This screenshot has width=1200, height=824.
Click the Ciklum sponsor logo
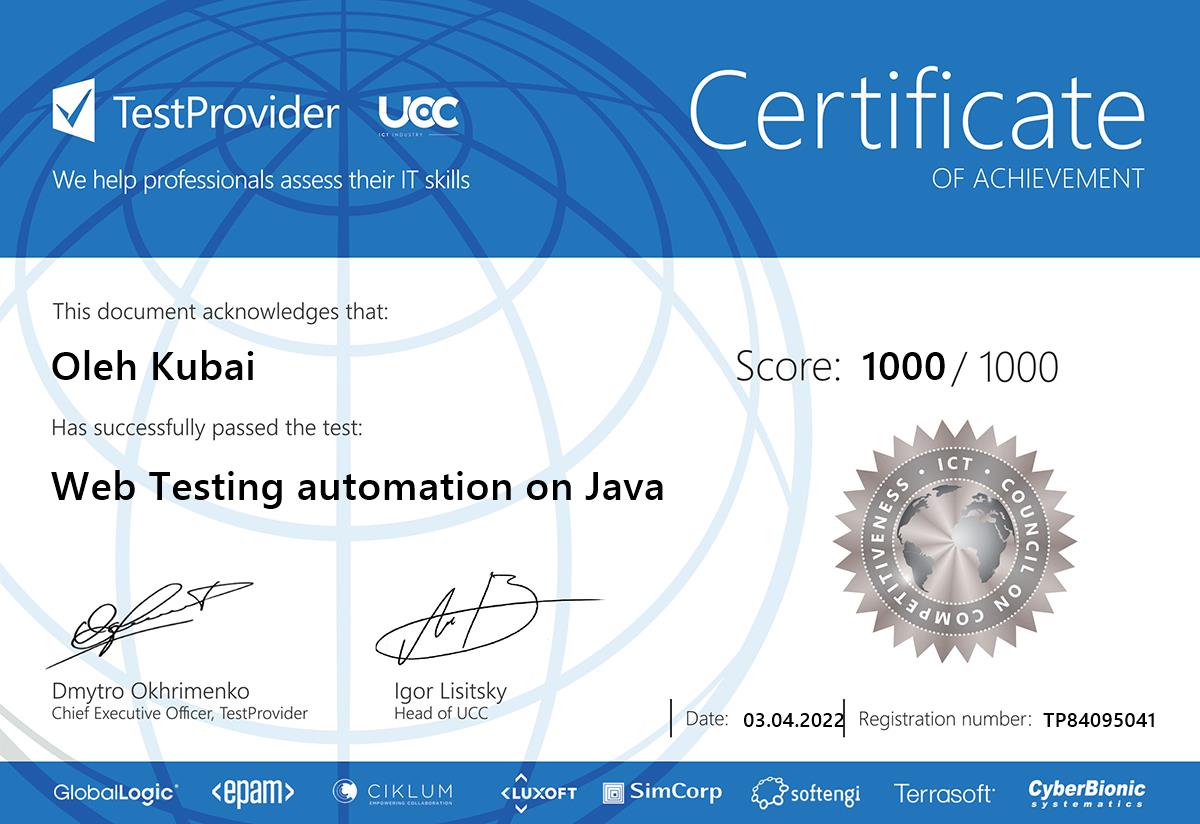point(393,793)
